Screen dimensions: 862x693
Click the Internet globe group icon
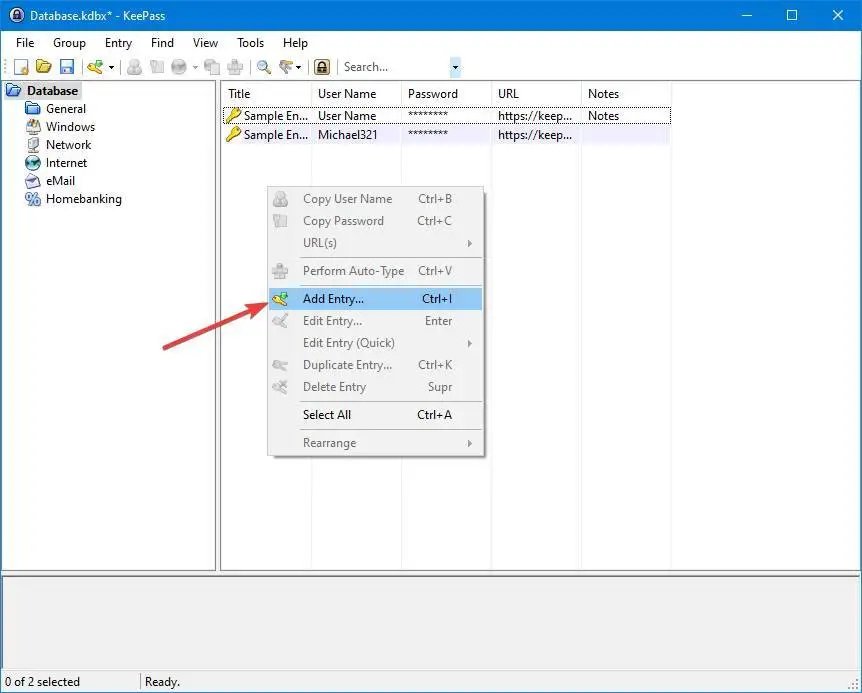33,163
